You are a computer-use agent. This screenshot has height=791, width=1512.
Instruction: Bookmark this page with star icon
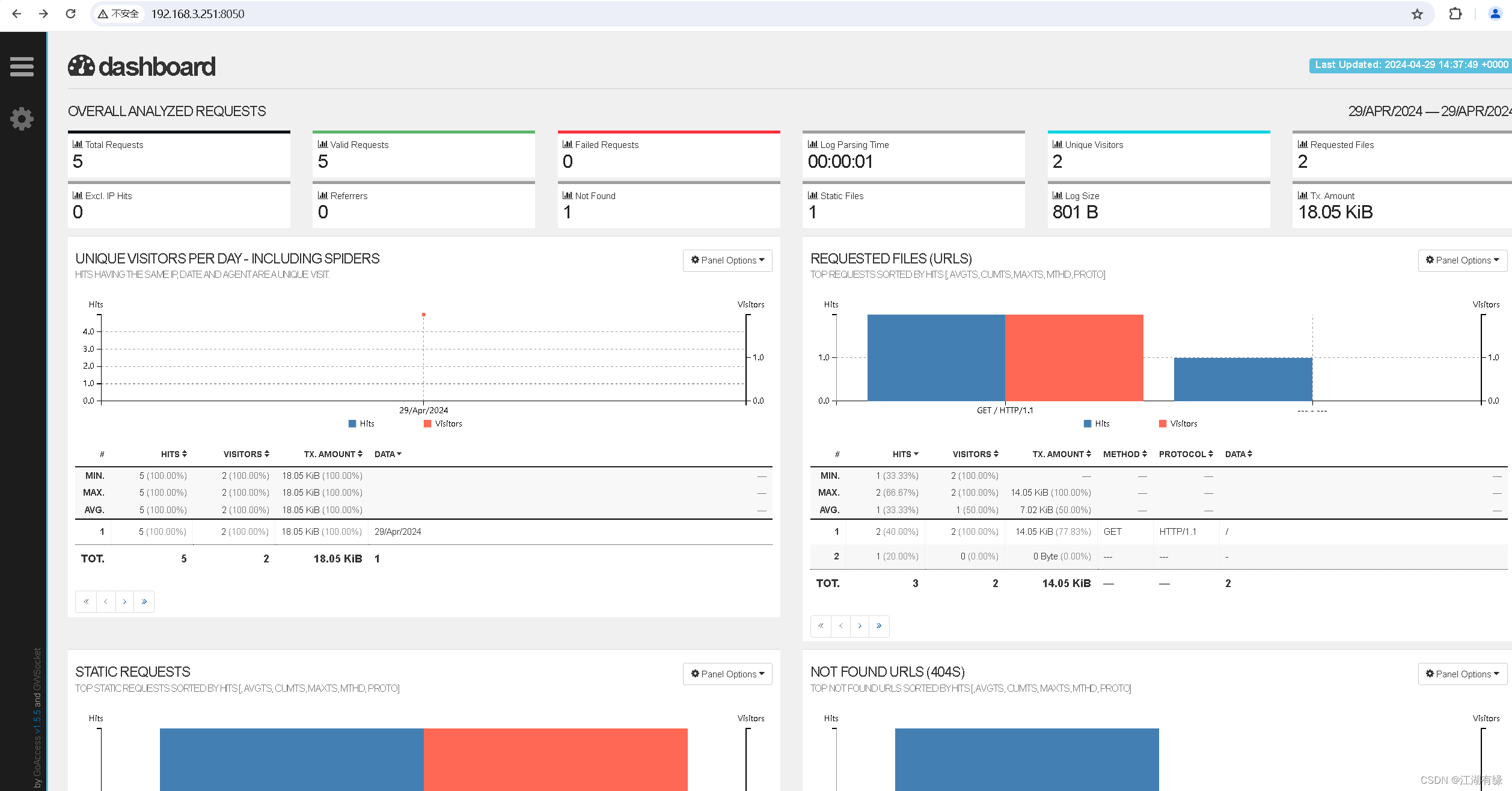pos(1417,14)
